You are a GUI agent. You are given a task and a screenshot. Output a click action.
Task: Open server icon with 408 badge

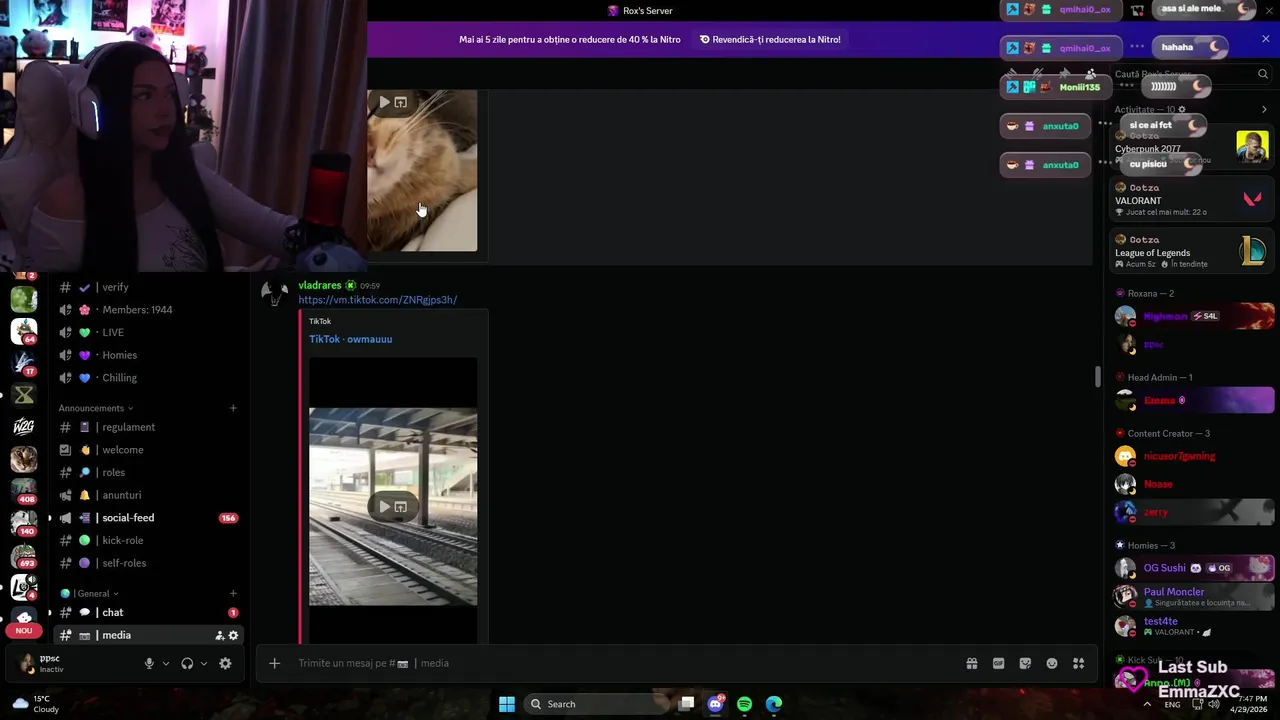pos(24,491)
